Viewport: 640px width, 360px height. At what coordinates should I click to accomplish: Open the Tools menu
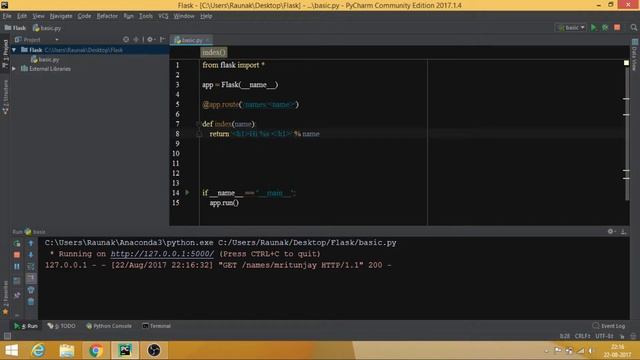click(146, 16)
